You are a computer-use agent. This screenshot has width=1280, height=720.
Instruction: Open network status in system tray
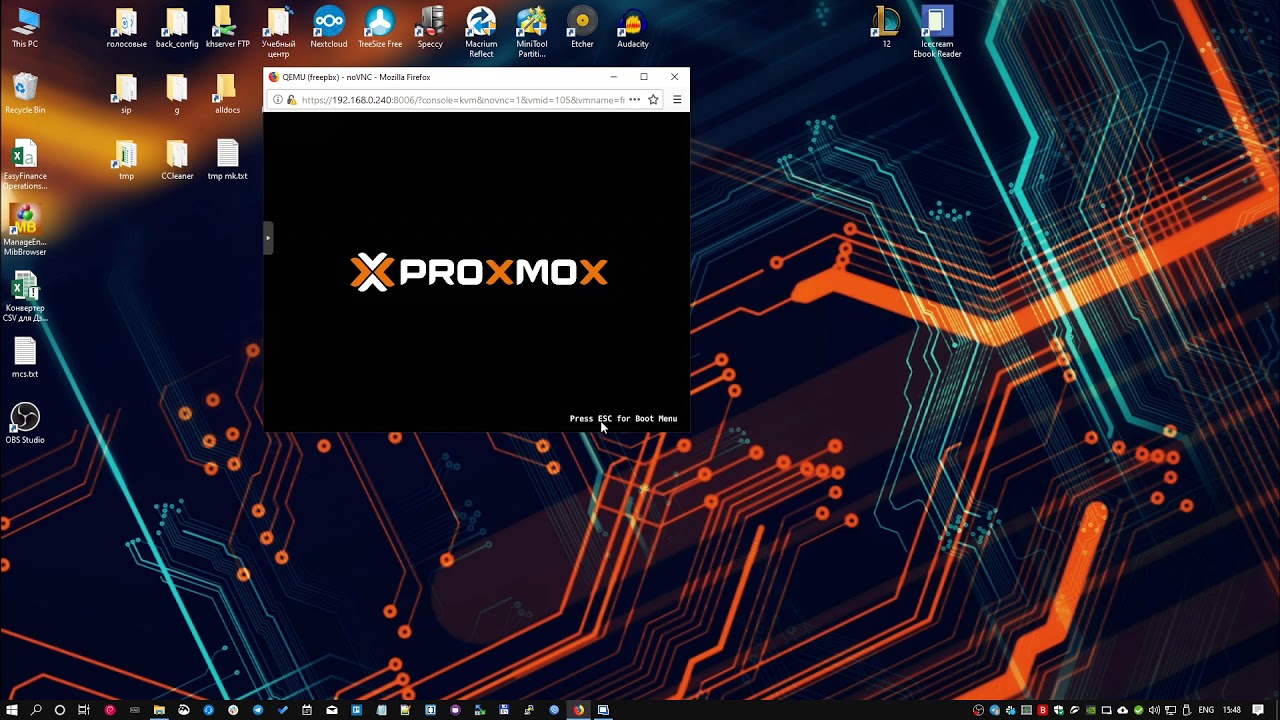tap(1170, 710)
